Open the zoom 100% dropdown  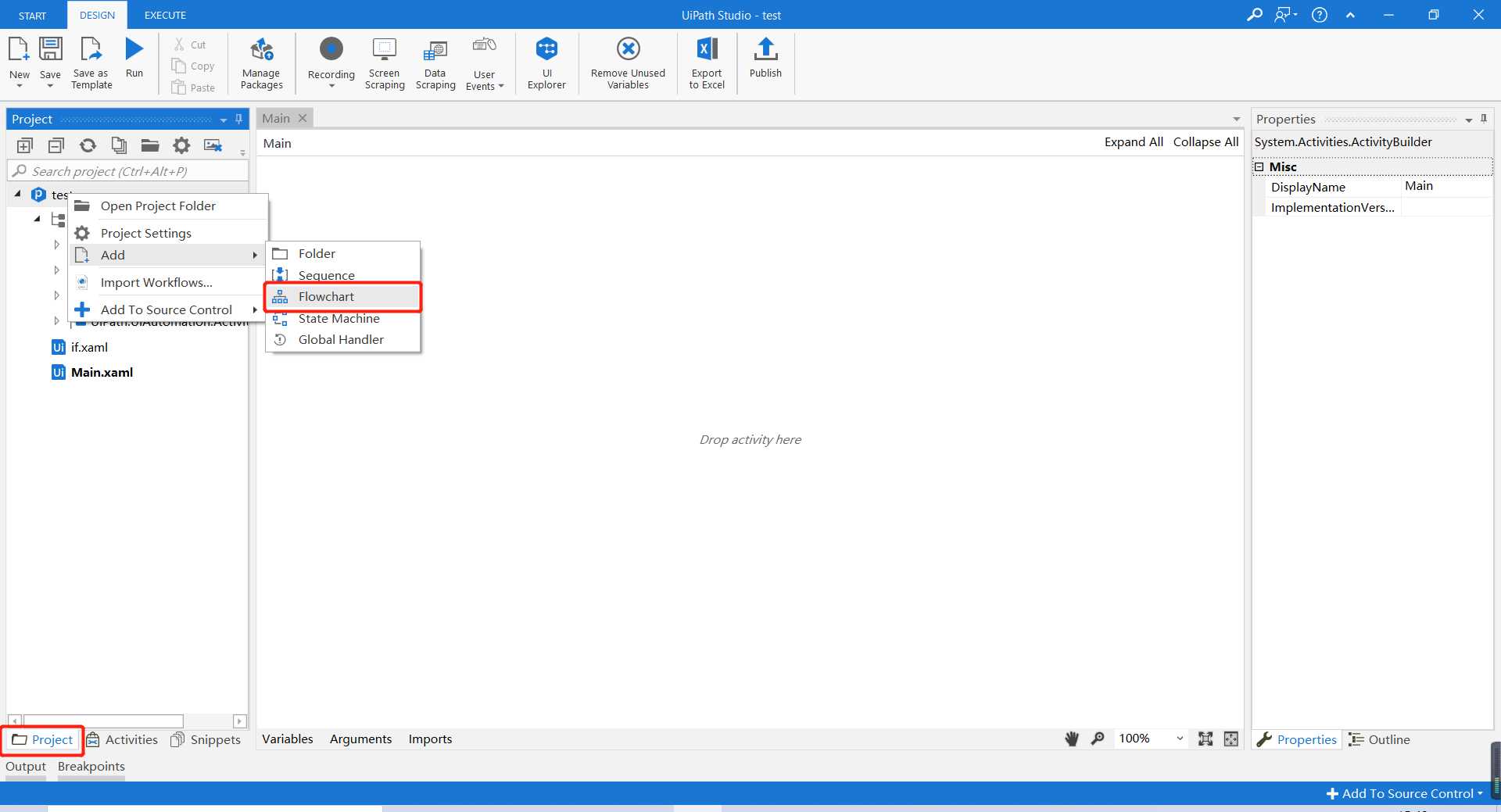click(1180, 739)
